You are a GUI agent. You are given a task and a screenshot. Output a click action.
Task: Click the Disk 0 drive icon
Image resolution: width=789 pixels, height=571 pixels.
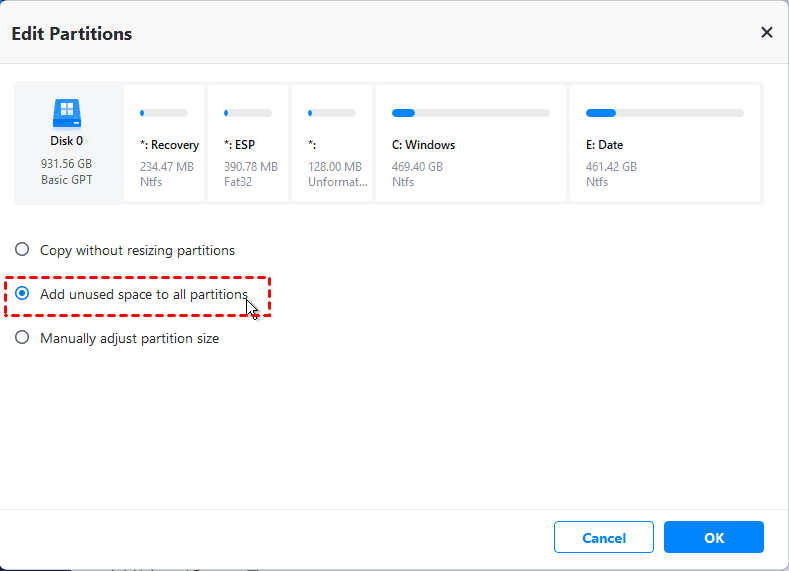pos(67,112)
